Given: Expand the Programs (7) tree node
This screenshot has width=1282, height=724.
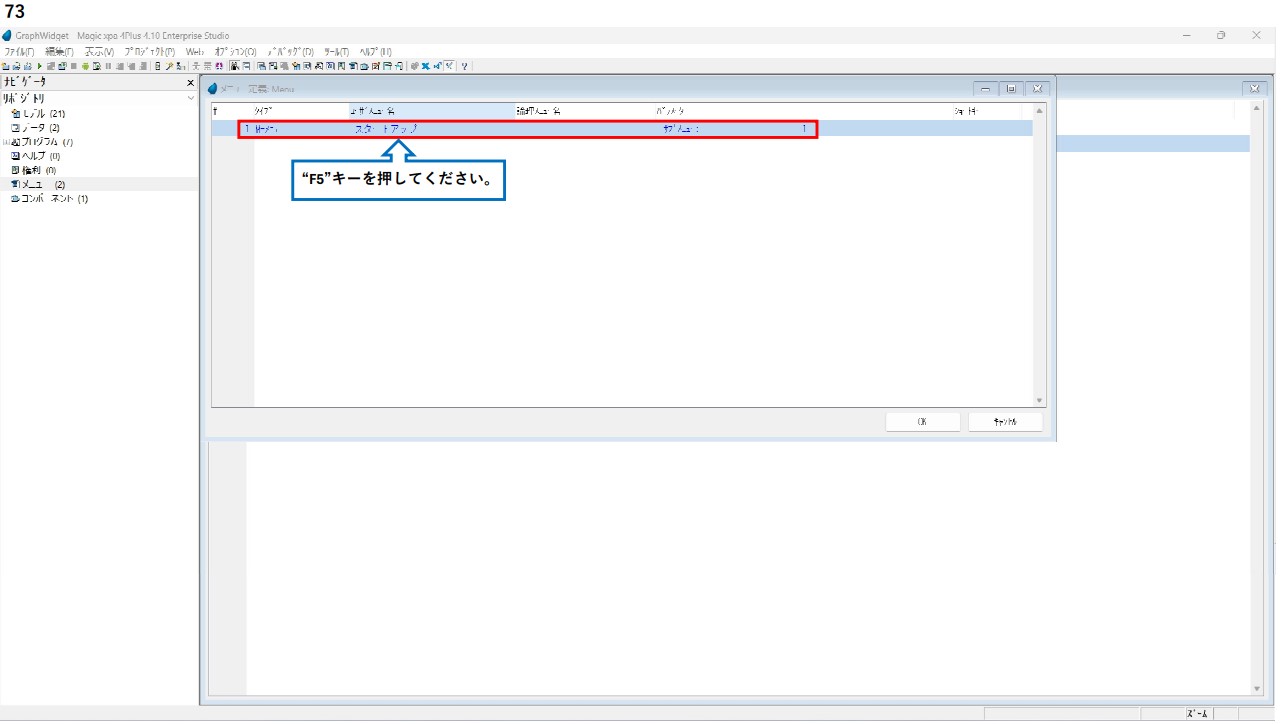Looking at the screenshot, I should click(x=5, y=142).
